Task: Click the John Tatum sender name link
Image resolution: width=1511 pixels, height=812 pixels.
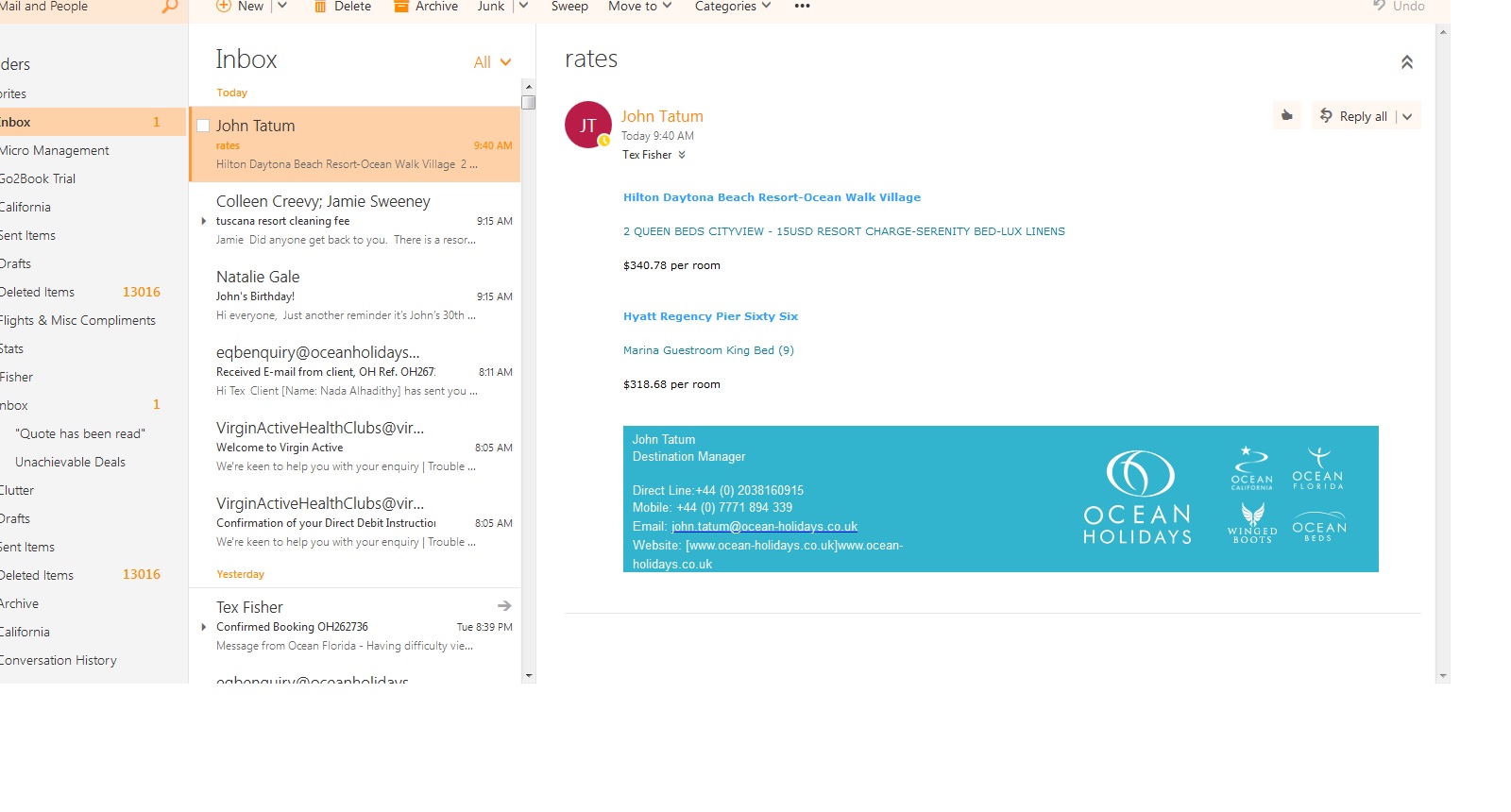Action: coord(662,116)
